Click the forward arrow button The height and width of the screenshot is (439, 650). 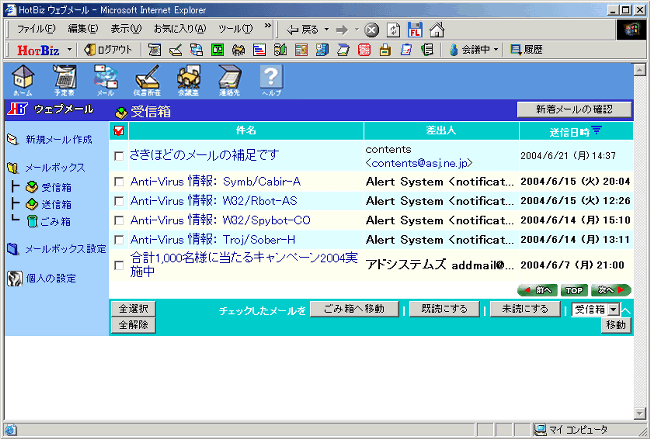click(x=342, y=30)
